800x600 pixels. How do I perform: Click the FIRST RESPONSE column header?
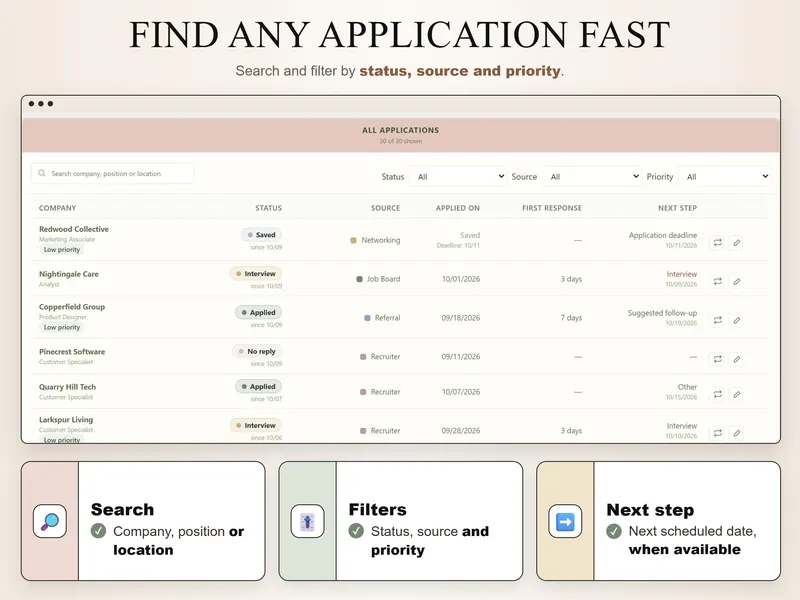(x=552, y=208)
